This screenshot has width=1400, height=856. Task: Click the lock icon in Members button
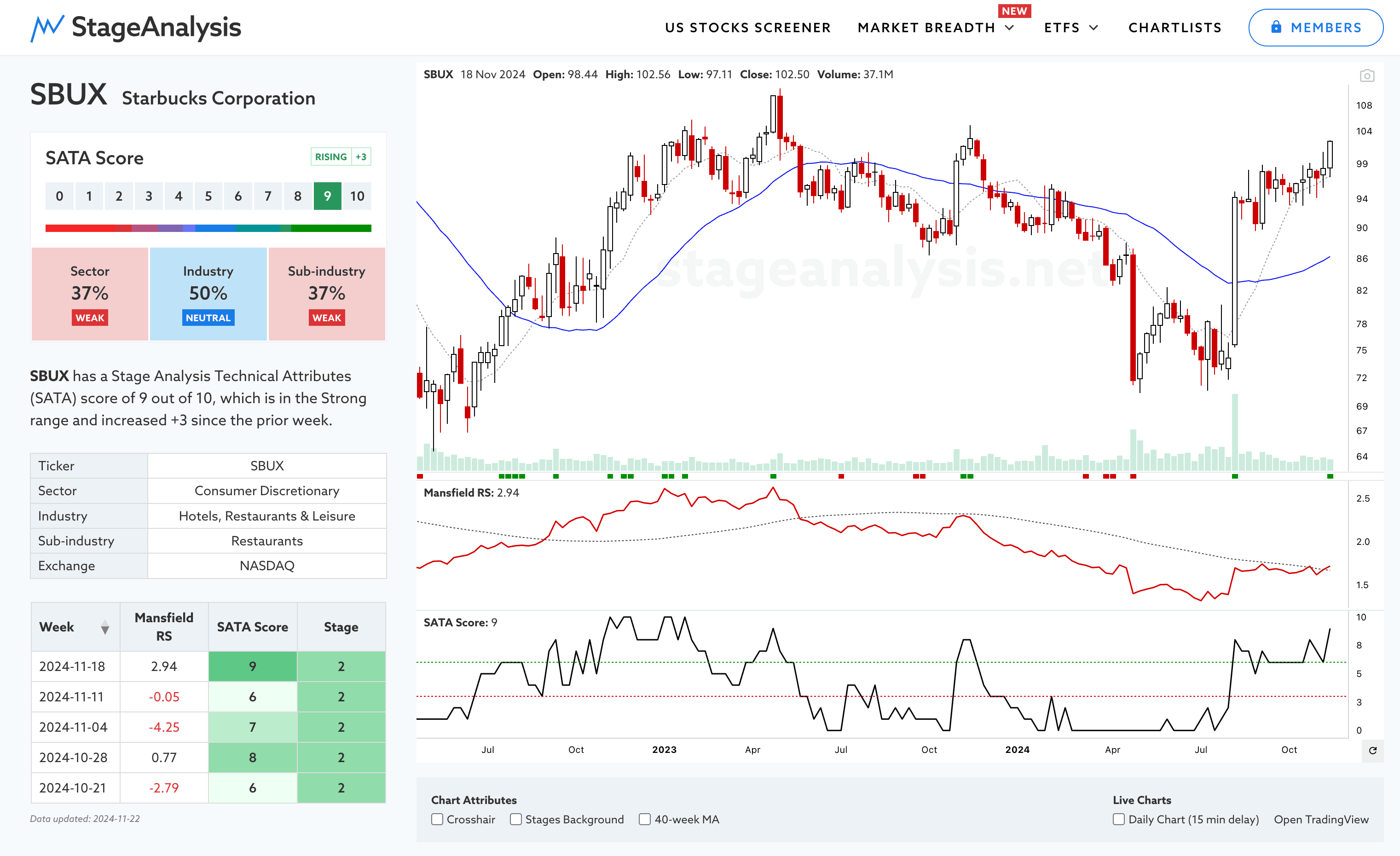click(x=1276, y=27)
